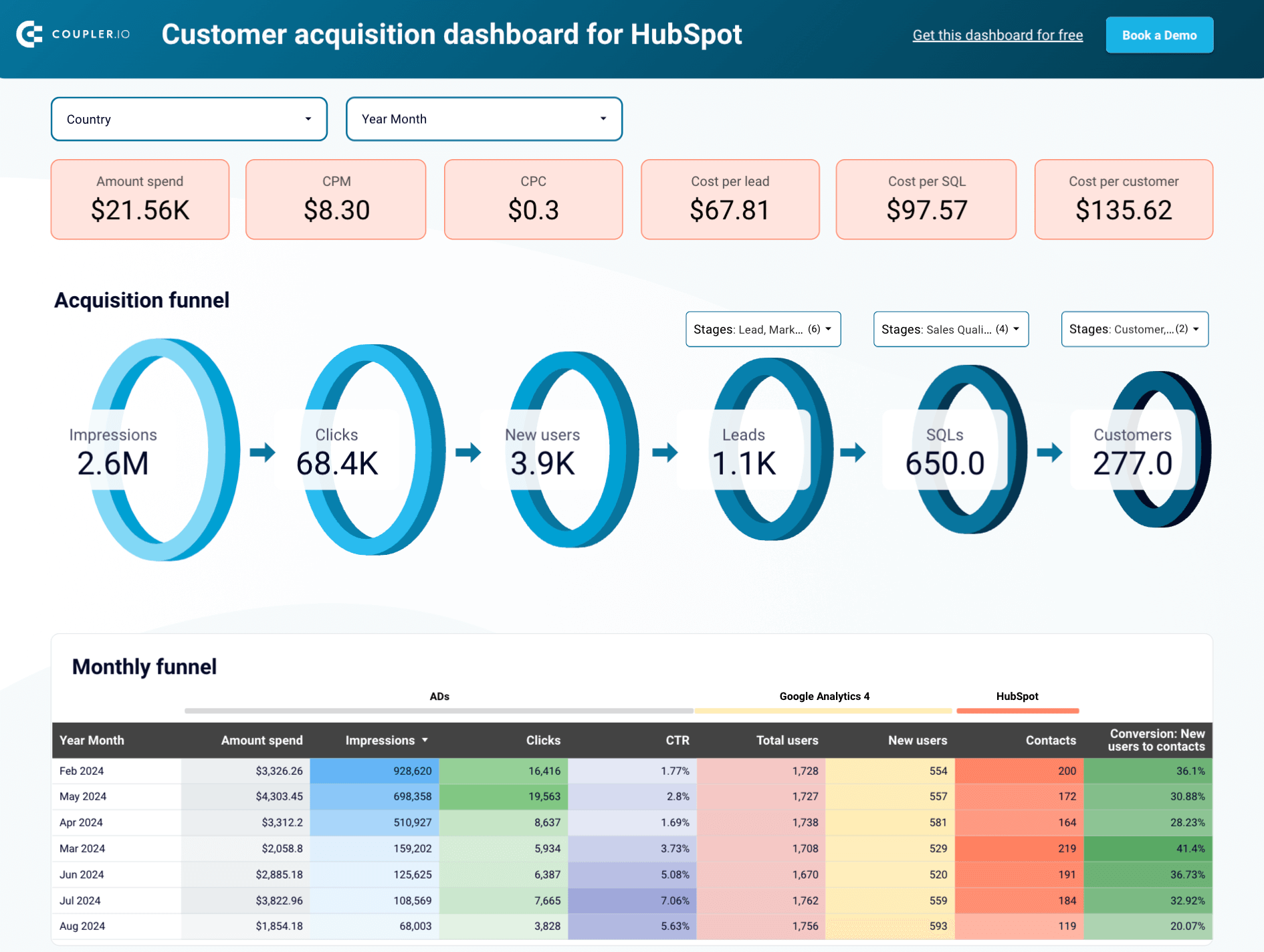Select the Cost per lead scorecard
Viewport: 1264px width, 952px height.
coord(730,199)
